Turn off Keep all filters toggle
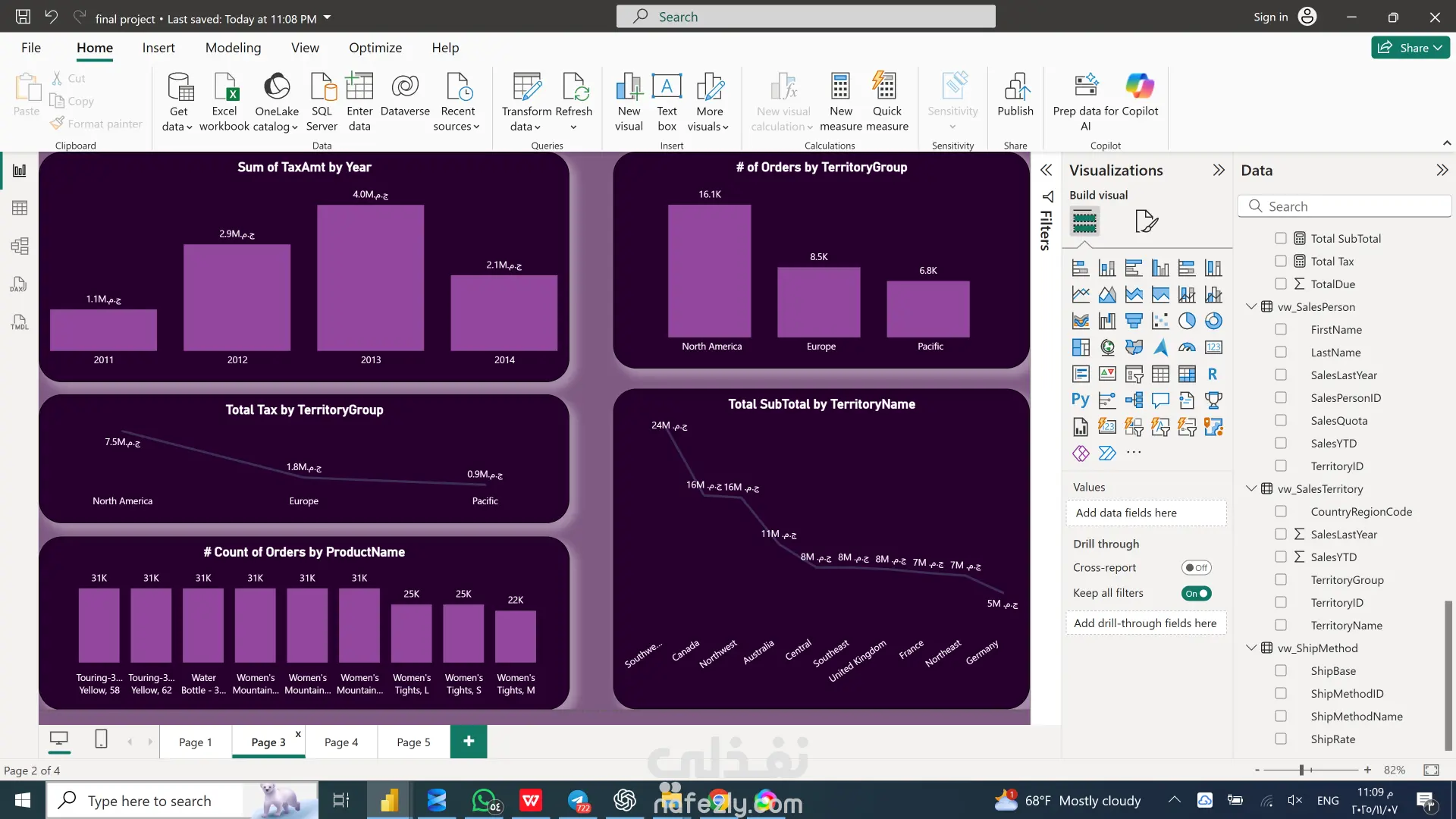Image resolution: width=1456 pixels, height=819 pixels. pos(1196,594)
